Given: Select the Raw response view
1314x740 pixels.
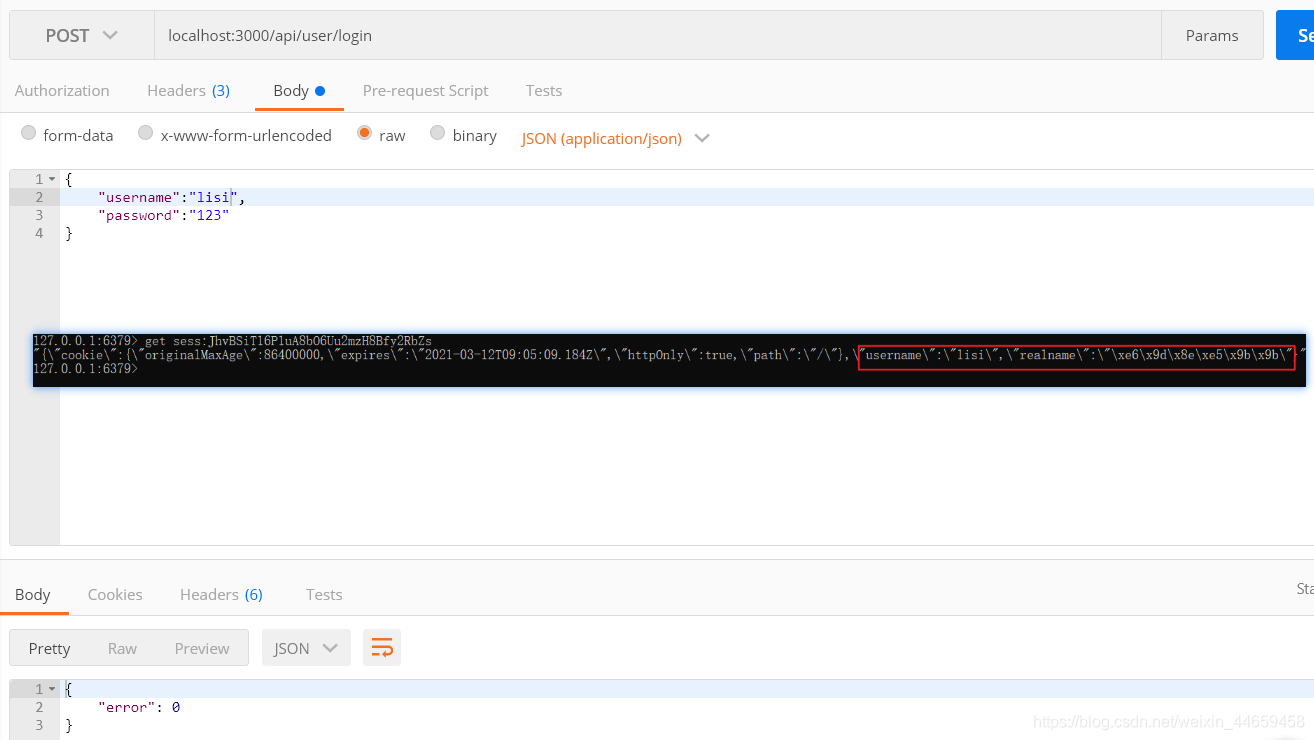Looking at the screenshot, I should [x=122, y=648].
